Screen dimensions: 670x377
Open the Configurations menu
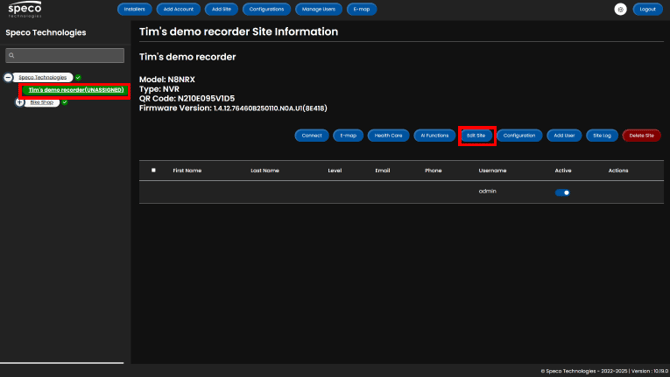tap(266, 9)
